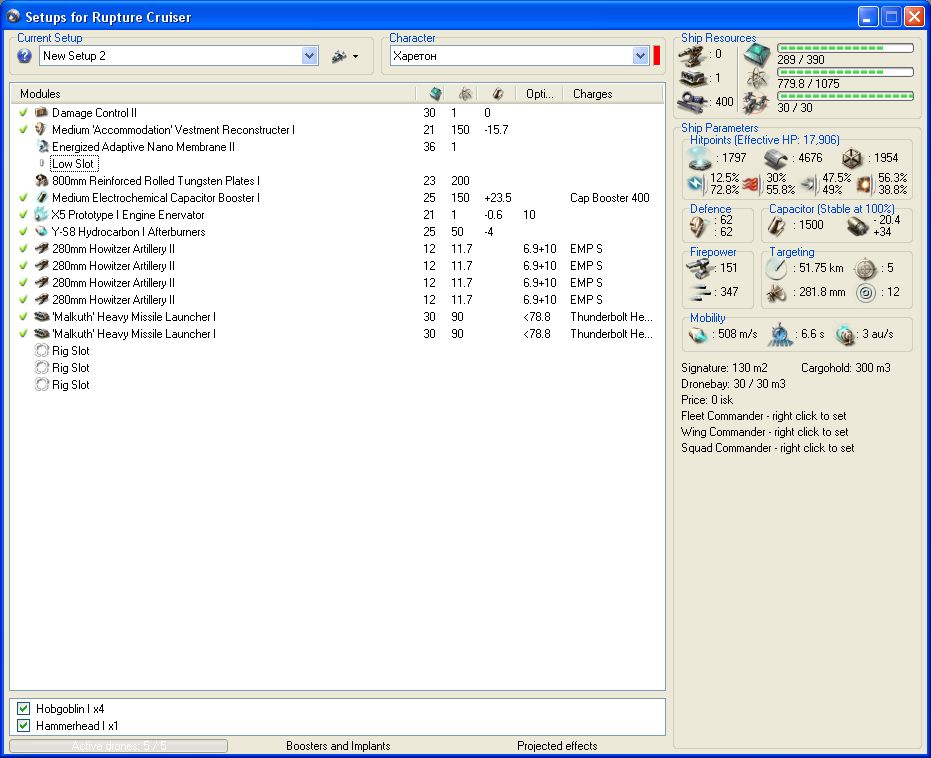Click the turret hardpoints resource icon
The height and width of the screenshot is (758, 931).
pyautogui.click(x=693, y=55)
